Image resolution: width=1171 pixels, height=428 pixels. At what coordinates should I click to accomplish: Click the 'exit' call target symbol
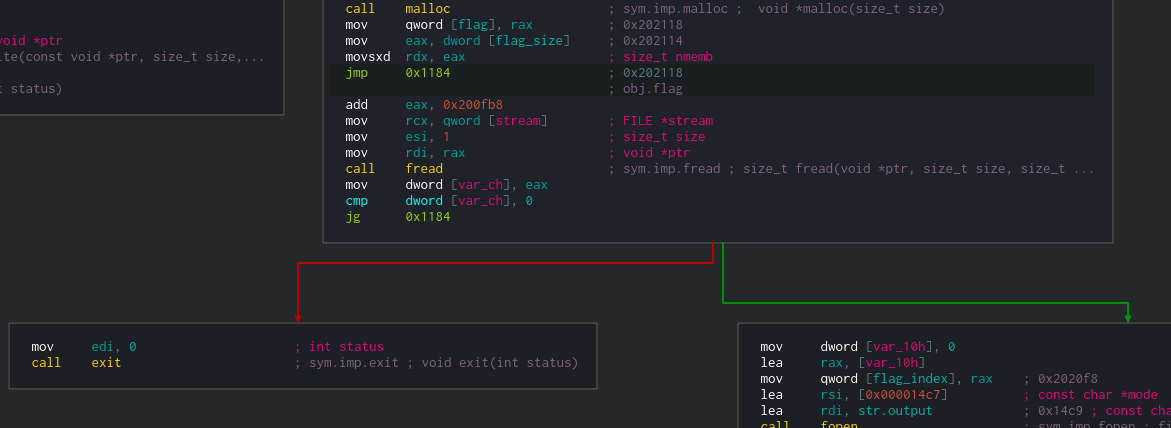click(x=106, y=363)
